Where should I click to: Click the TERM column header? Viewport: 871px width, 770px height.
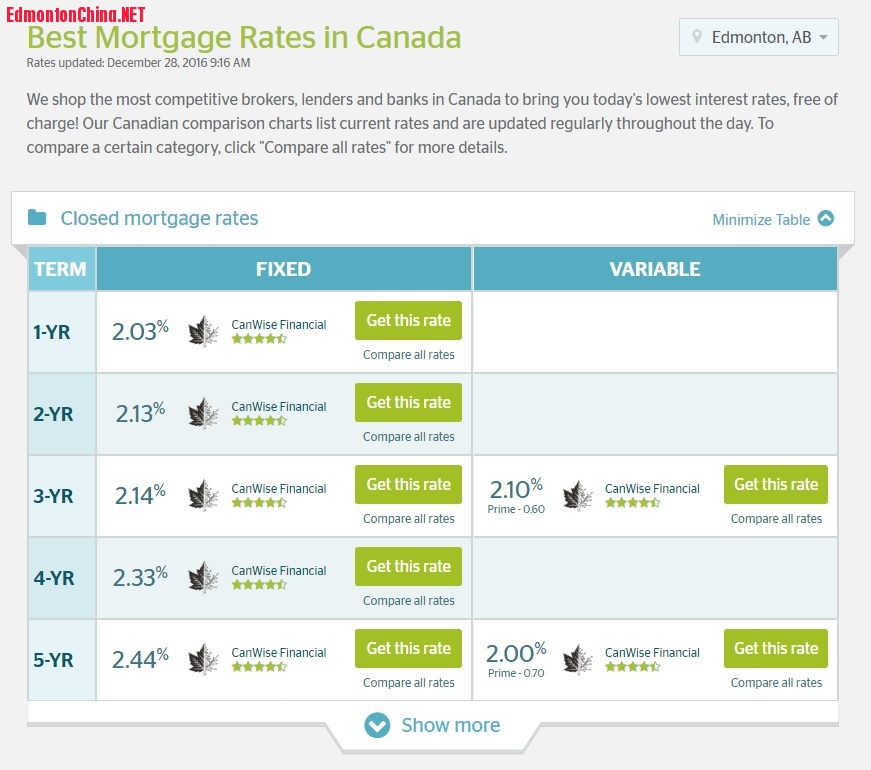point(60,269)
